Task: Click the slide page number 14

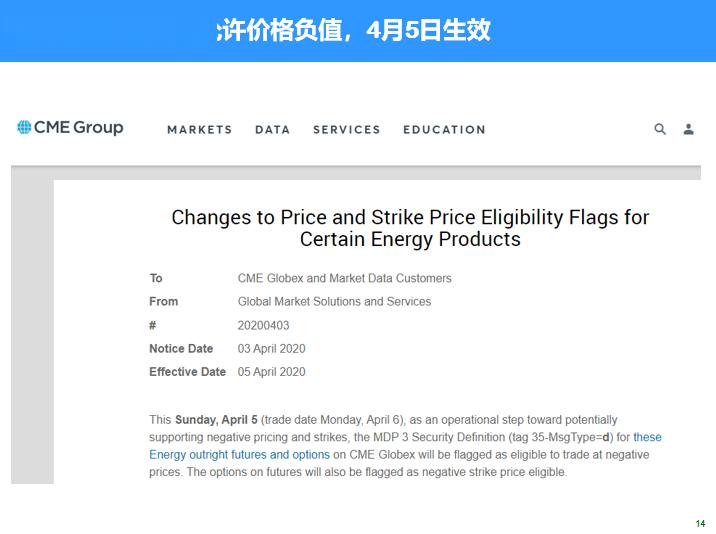Action: coord(700,523)
